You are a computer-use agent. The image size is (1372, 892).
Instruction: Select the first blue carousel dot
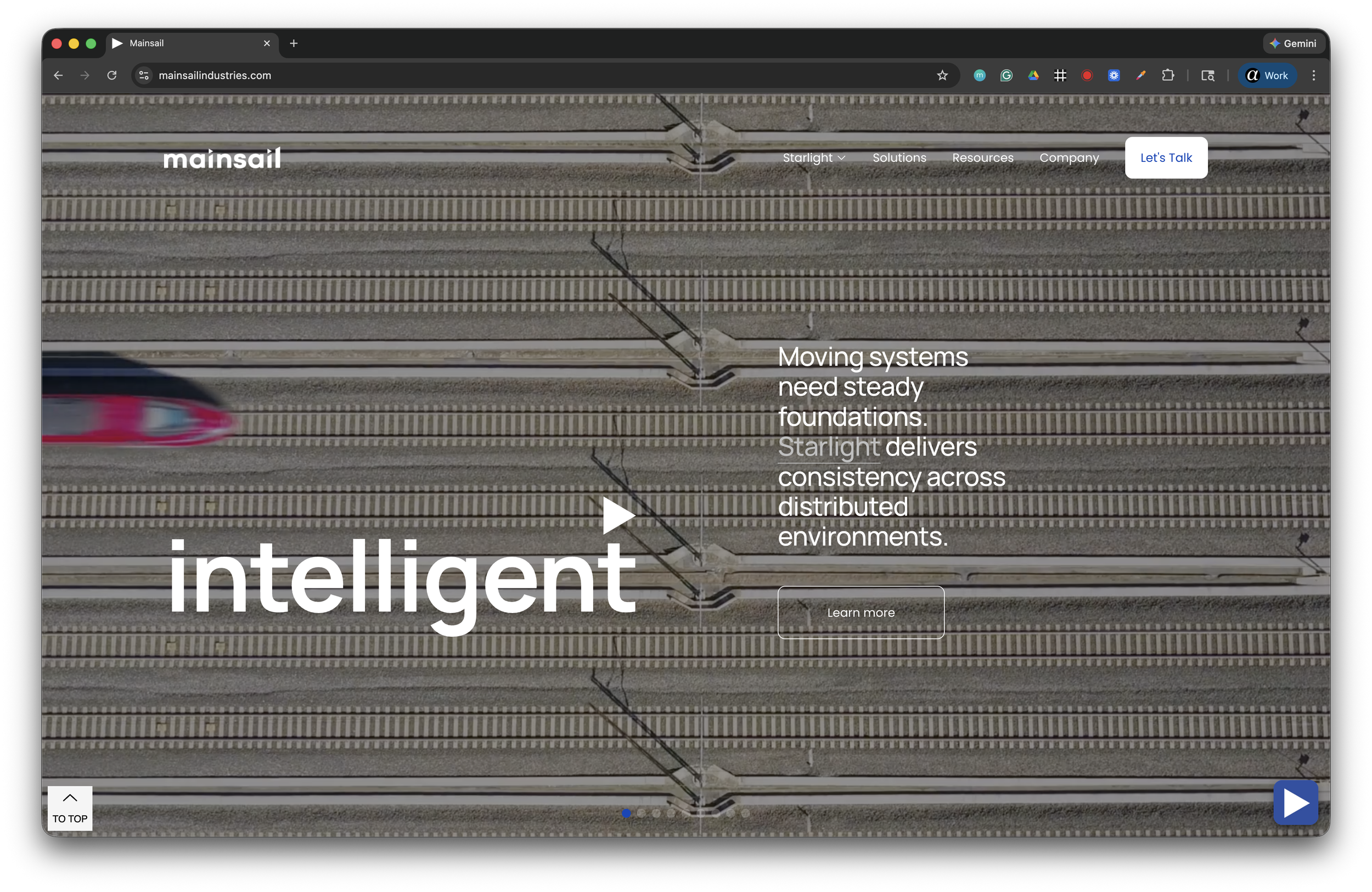(626, 813)
